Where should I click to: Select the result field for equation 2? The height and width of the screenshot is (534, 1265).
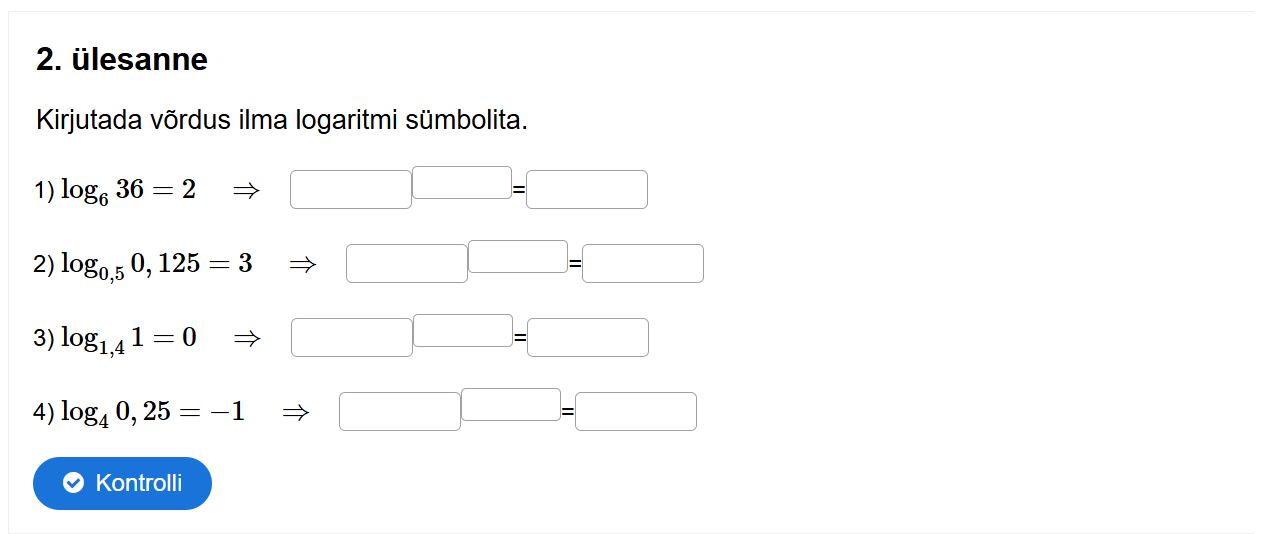click(643, 264)
